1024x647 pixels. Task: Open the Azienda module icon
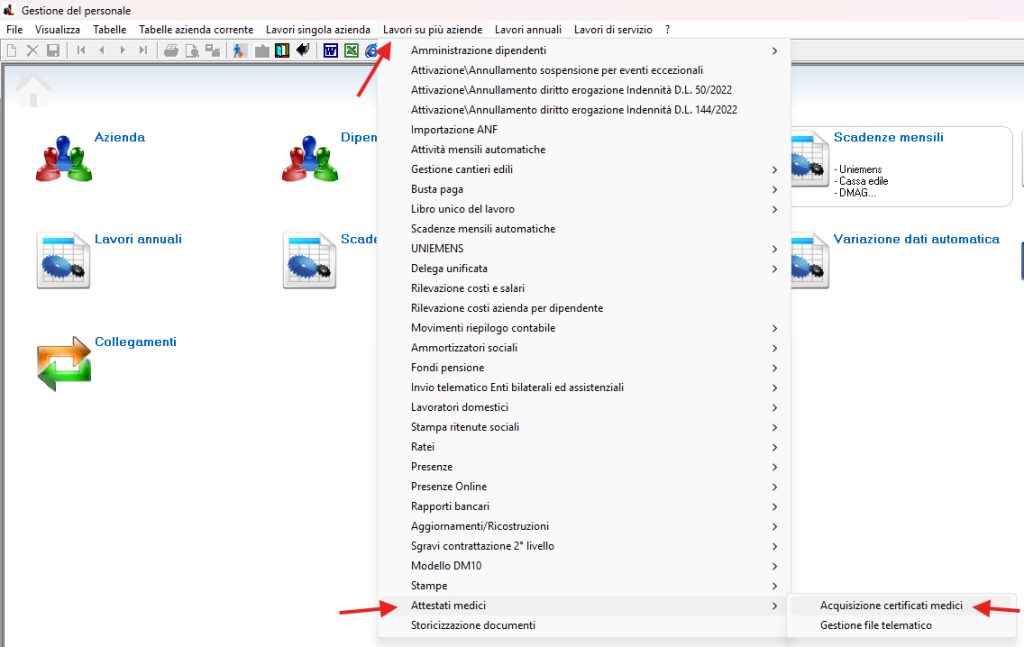point(63,158)
